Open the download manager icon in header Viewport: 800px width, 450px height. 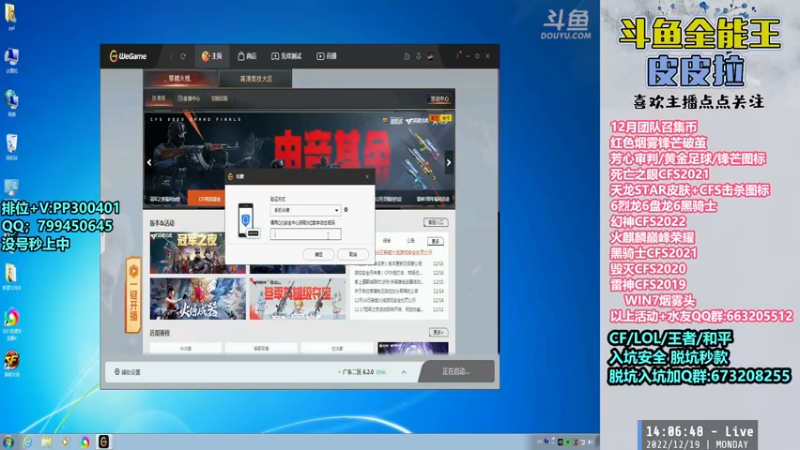tap(419, 56)
